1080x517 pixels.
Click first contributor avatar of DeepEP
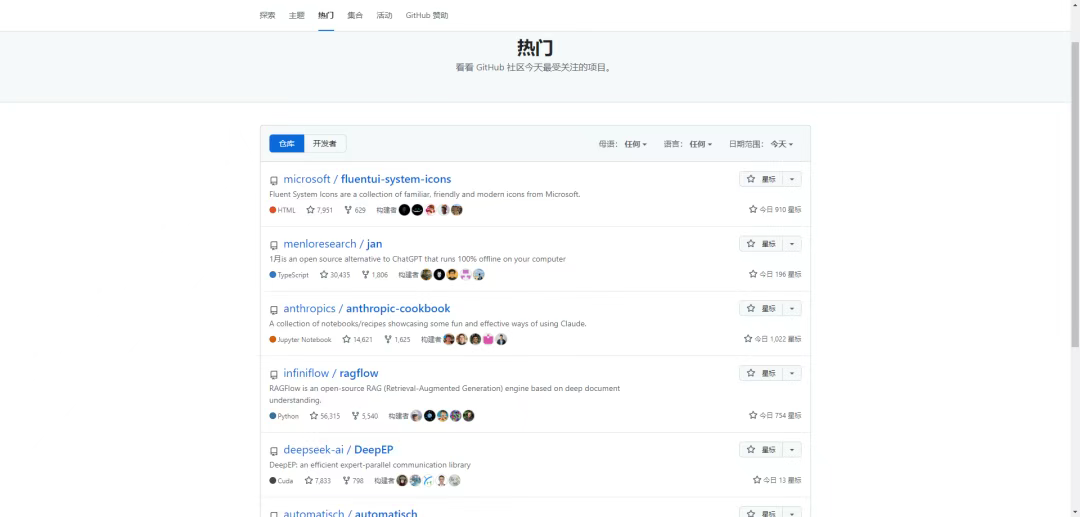coord(402,481)
